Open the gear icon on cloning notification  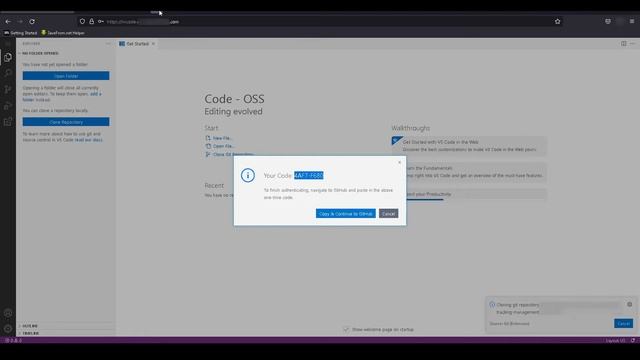(x=630, y=304)
